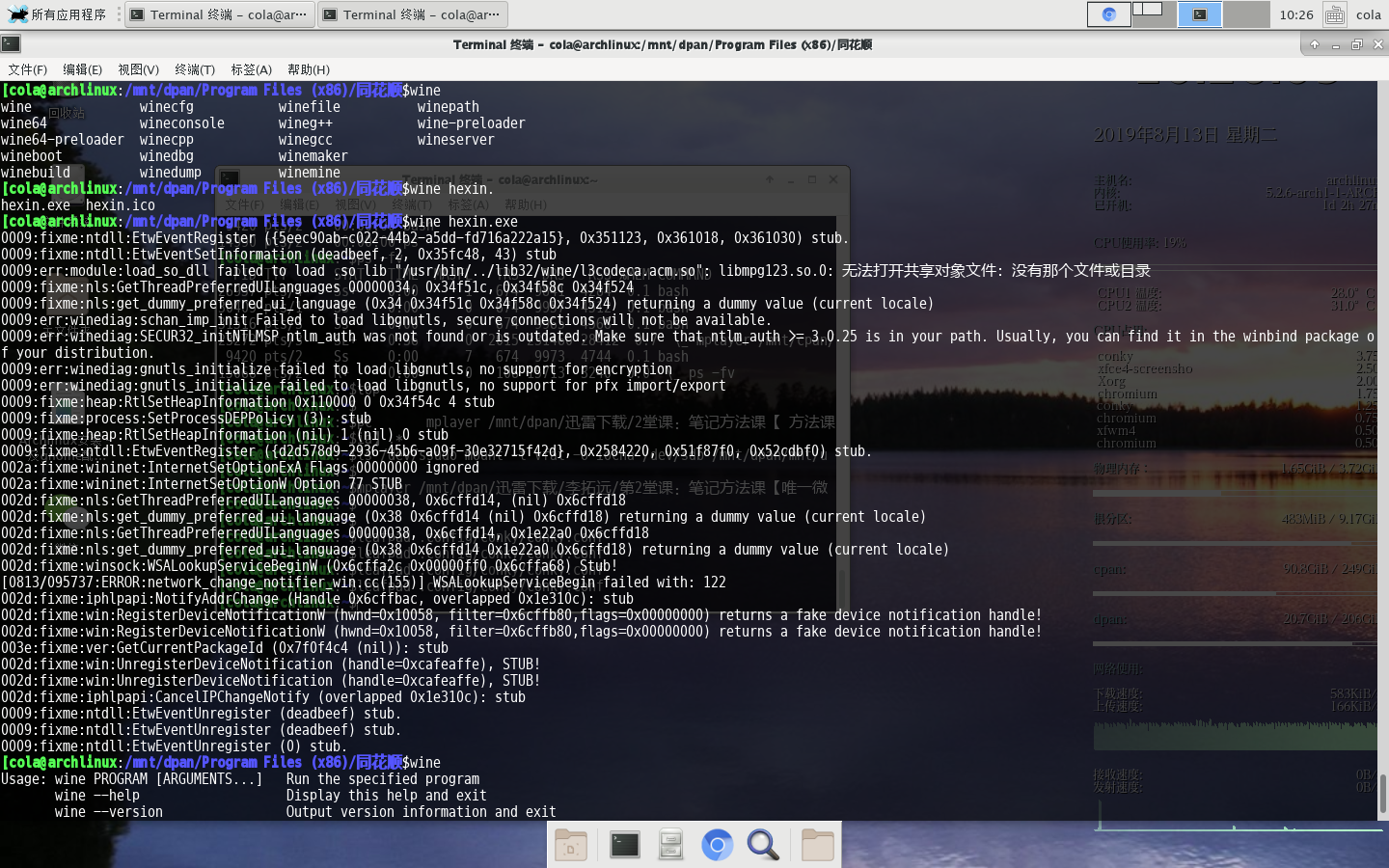Click the keyboard input method tray icon
Viewport: 1389px width, 868px height.
(x=1335, y=14)
